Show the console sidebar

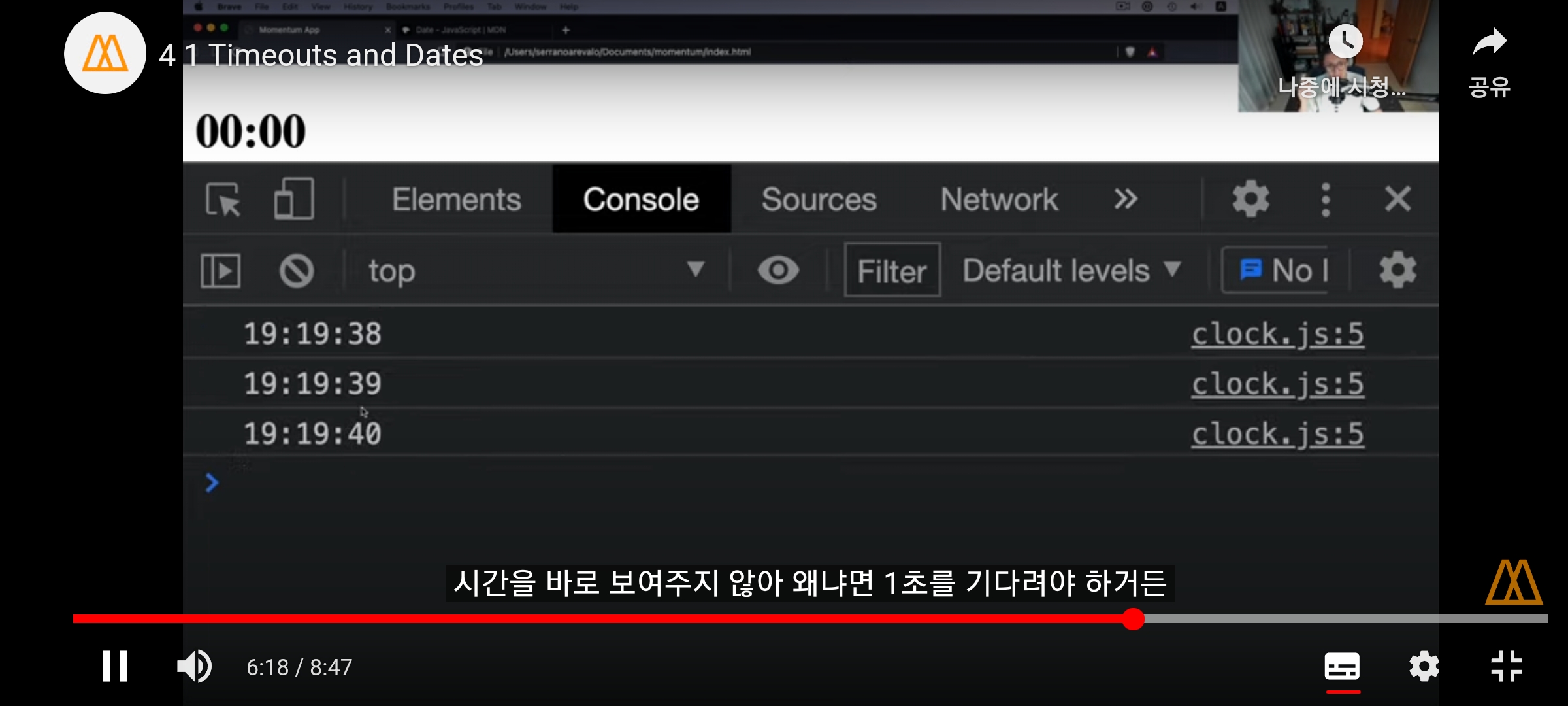click(x=220, y=271)
